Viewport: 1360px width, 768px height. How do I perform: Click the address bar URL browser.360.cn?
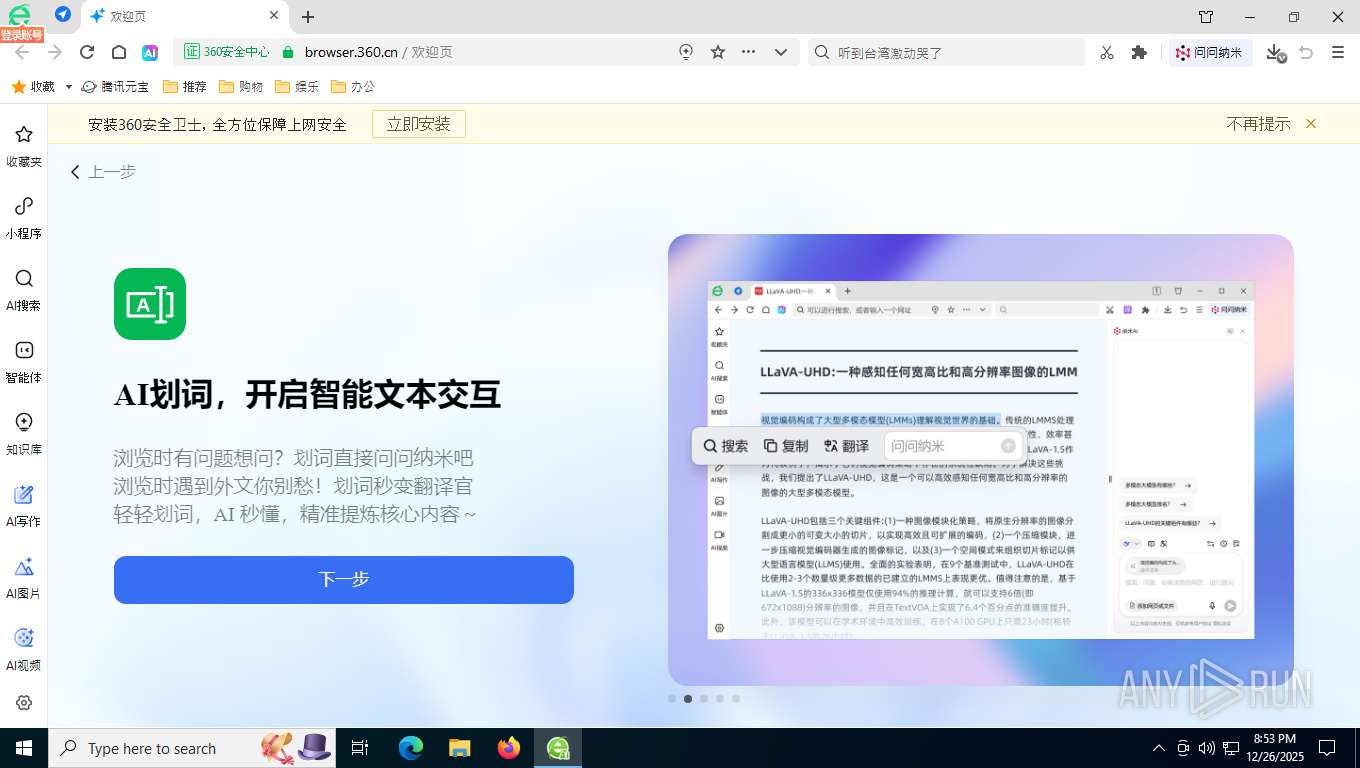tap(351, 52)
